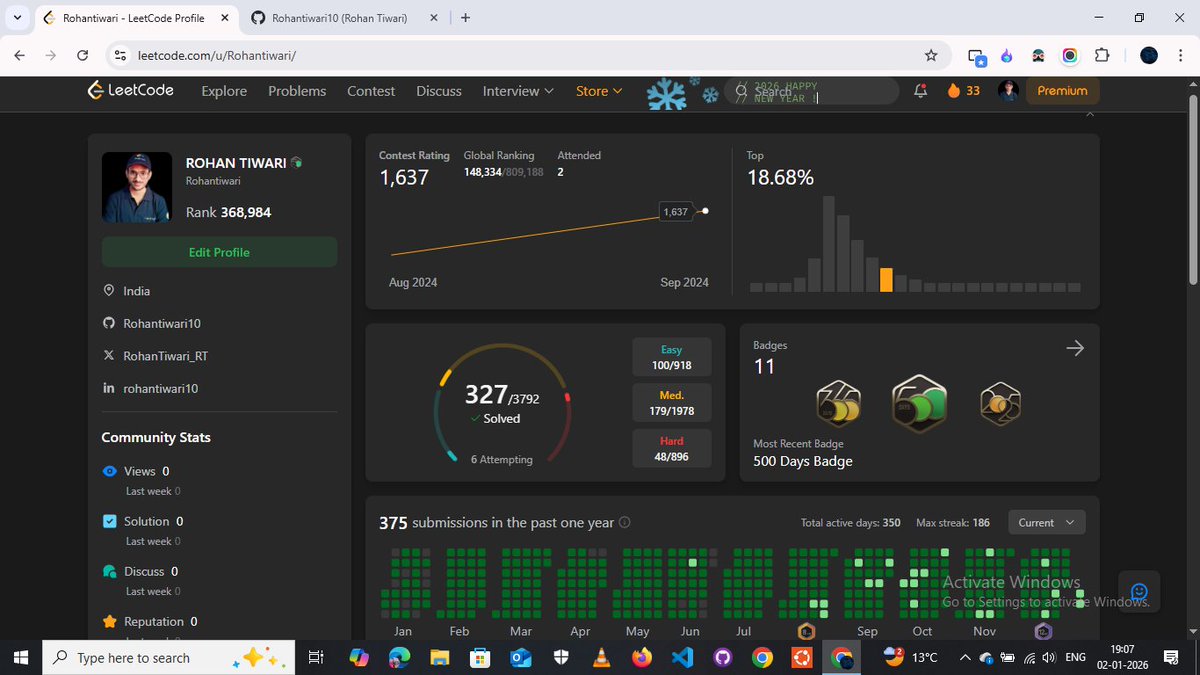Open the Windows Start button
The width and height of the screenshot is (1200, 675).
coord(21,657)
